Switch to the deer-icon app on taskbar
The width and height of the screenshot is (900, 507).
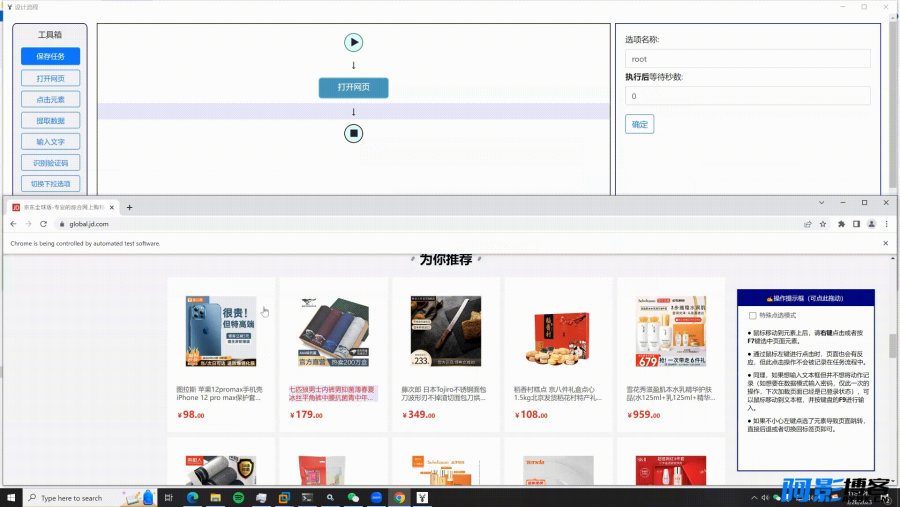click(x=422, y=498)
